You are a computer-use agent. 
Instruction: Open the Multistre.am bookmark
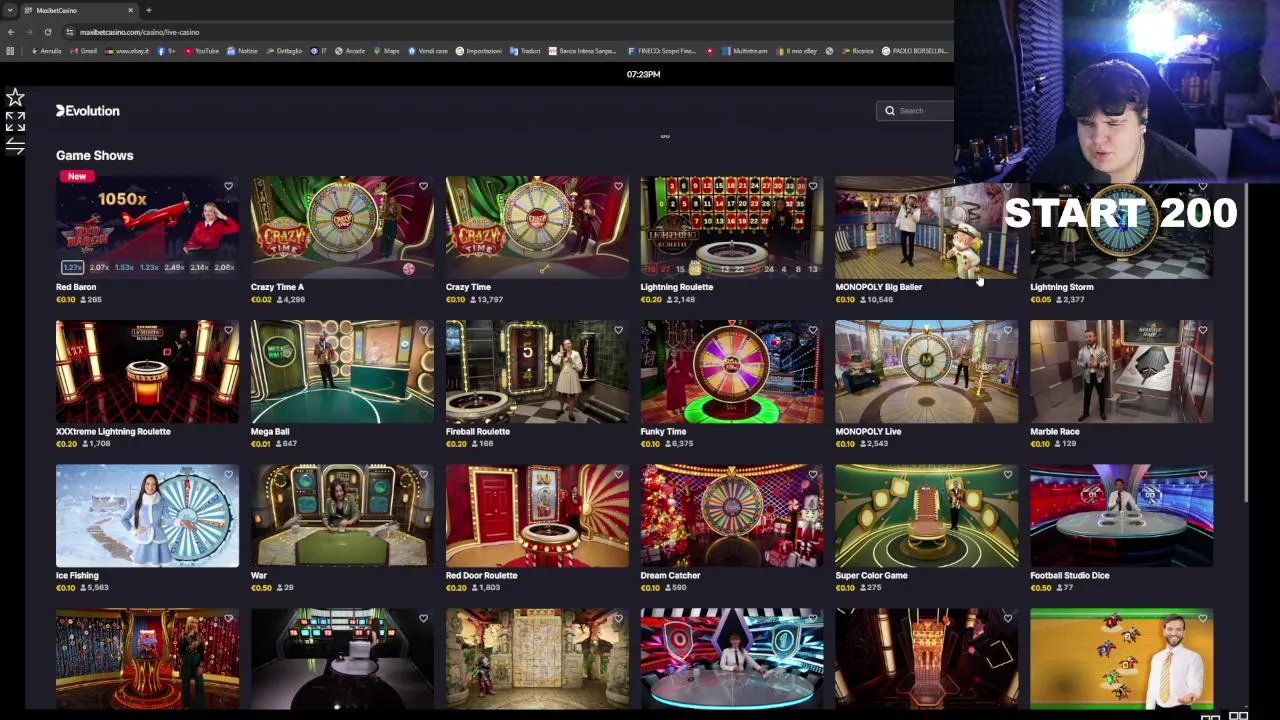[744, 51]
